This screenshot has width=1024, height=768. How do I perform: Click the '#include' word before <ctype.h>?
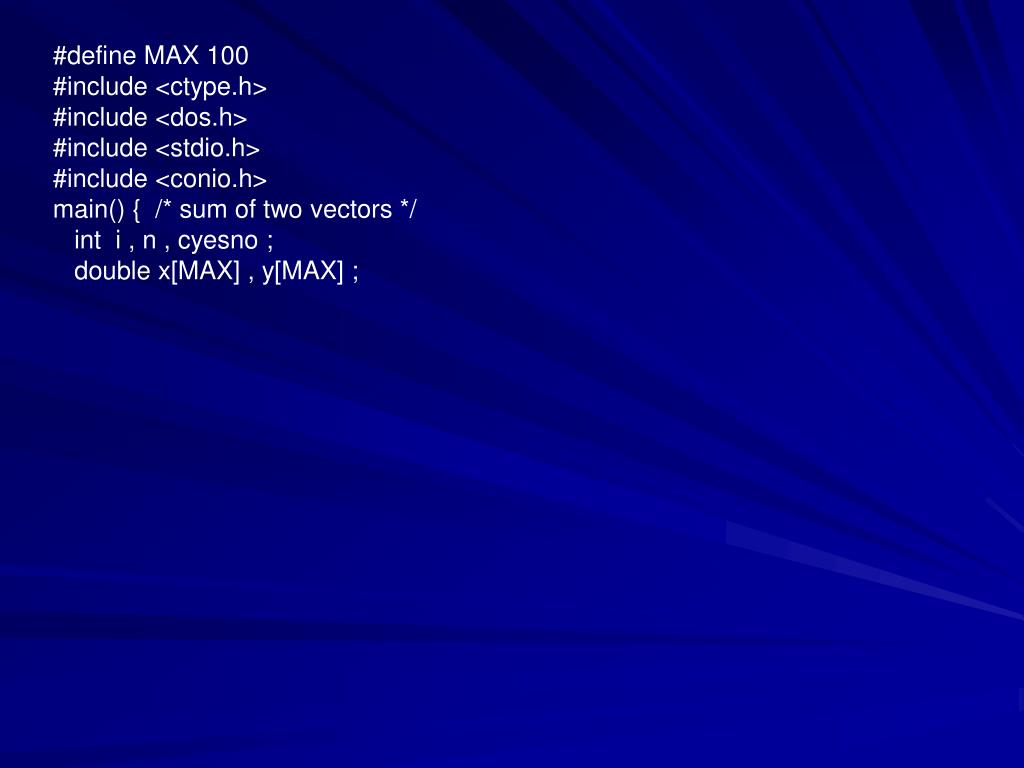(x=100, y=87)
